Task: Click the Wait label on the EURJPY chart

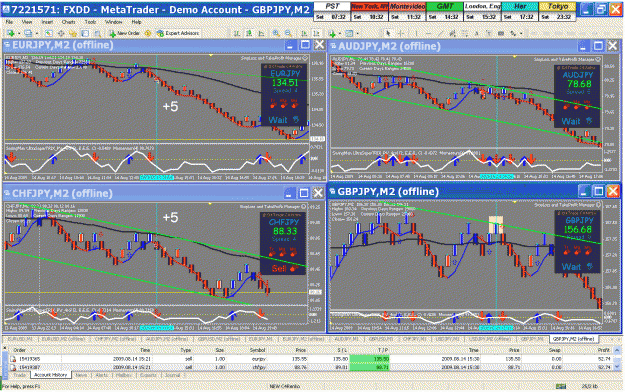Action: (278, 120)
